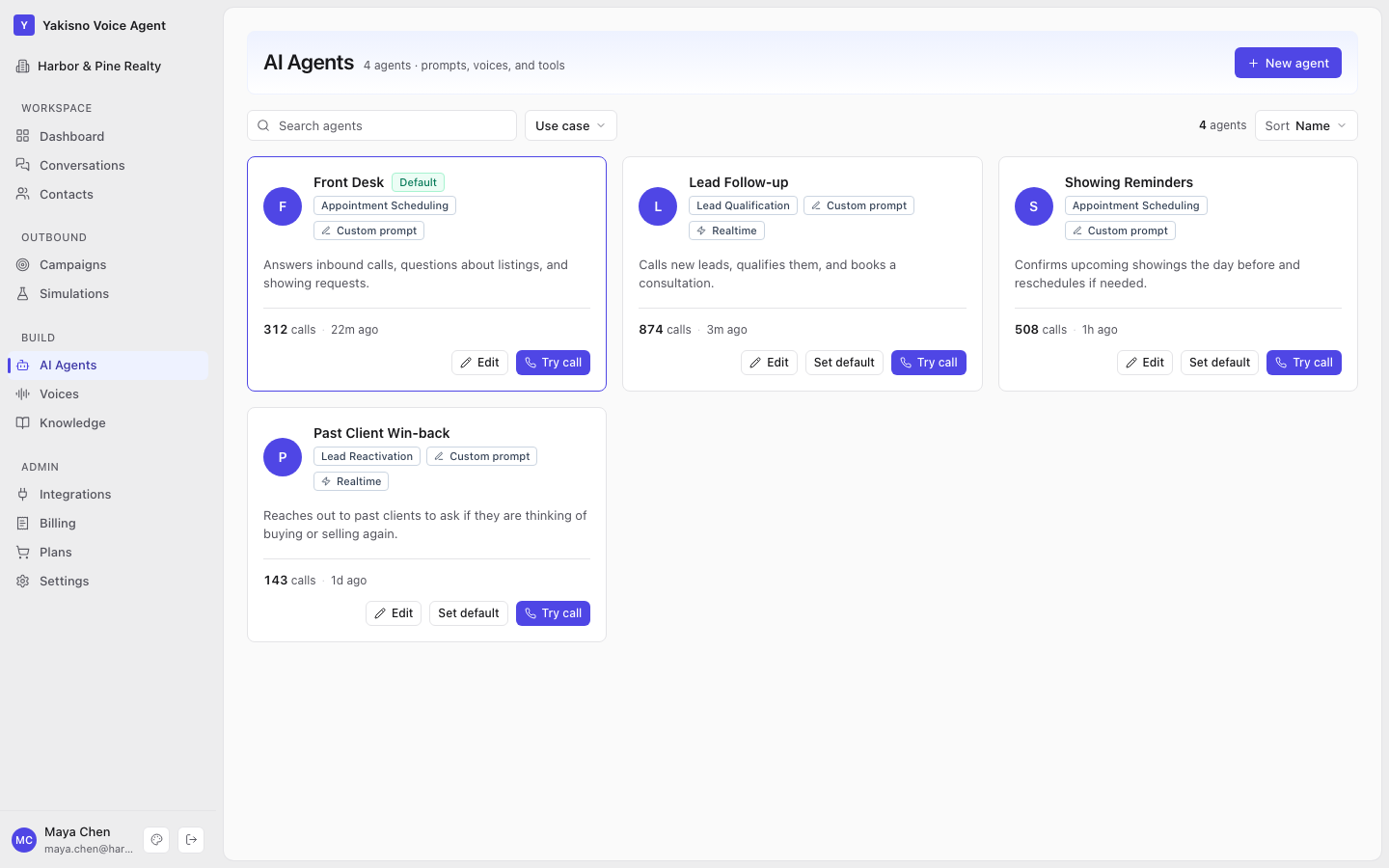The height and width of the screenshot is (868, 1389).
Task: Try a call with Lead Follow-up agent
Action: (x=929, y=363)
